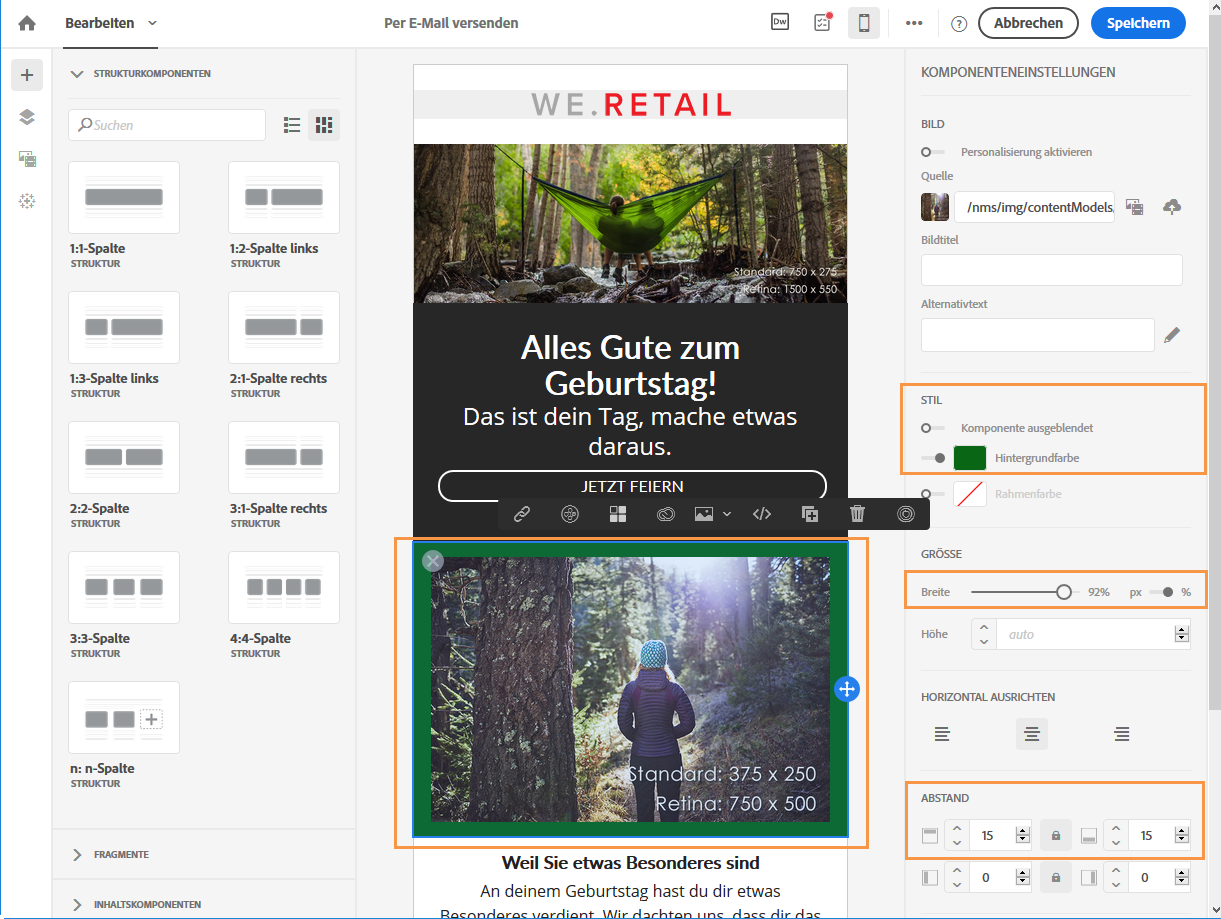Click the Abbrechen button
This screenshot has height=919, width=1221.
[x=1028, y=23]
